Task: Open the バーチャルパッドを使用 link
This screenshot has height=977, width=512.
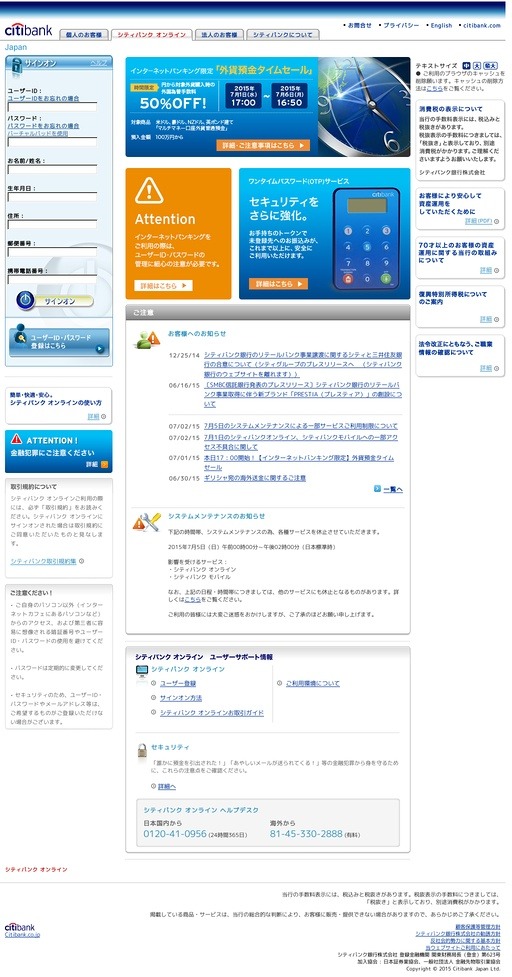Action: coord(38,133)
